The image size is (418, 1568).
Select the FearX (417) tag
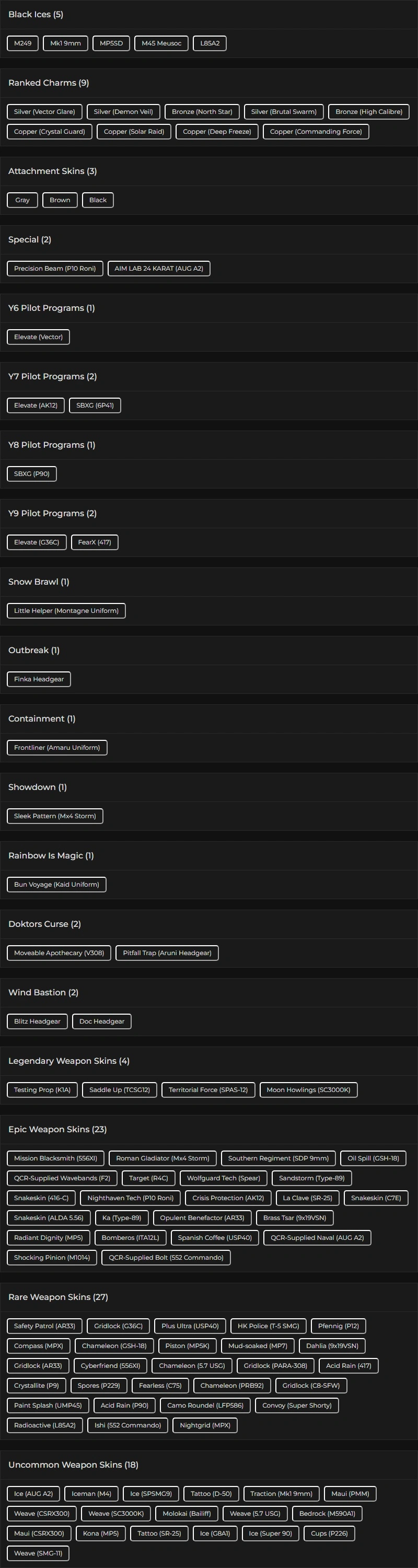click(x=94, y=542)
